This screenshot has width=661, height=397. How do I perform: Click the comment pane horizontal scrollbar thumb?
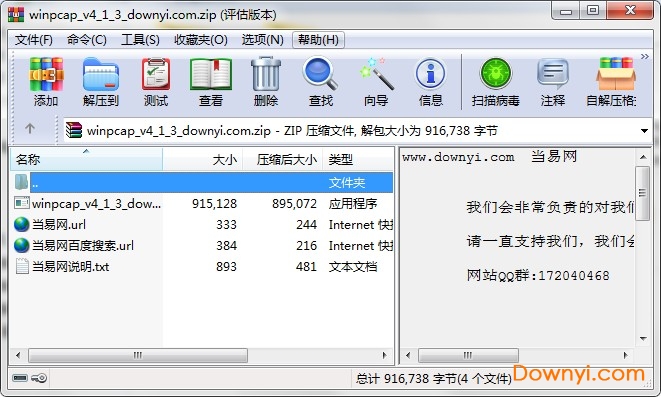(x=468, y=355)
